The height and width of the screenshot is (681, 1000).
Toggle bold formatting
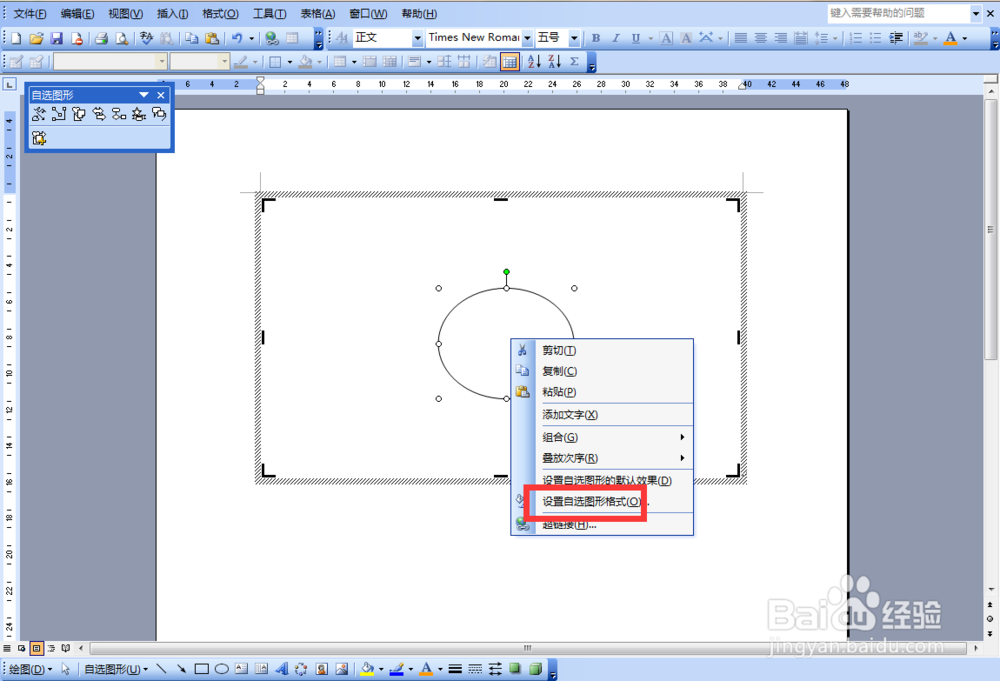click(595, 37)
